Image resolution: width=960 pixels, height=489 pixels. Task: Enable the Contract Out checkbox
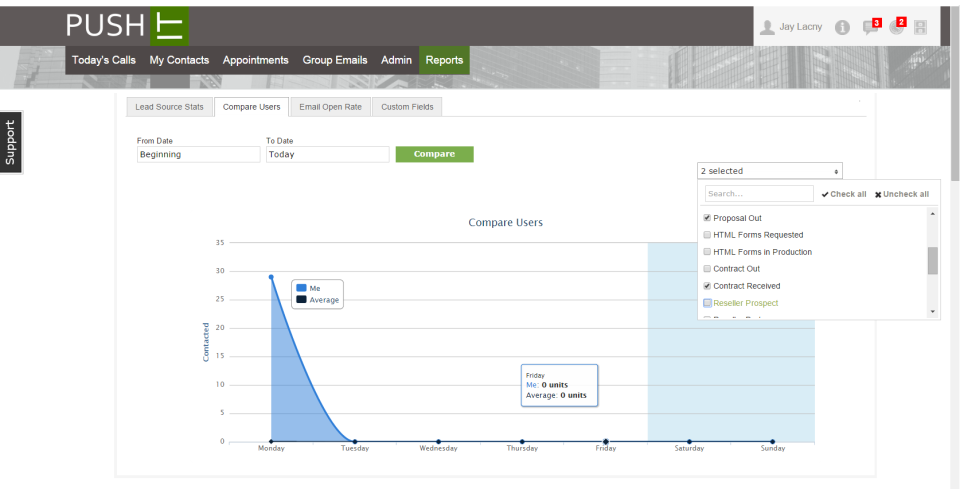(x=707, y=269)
